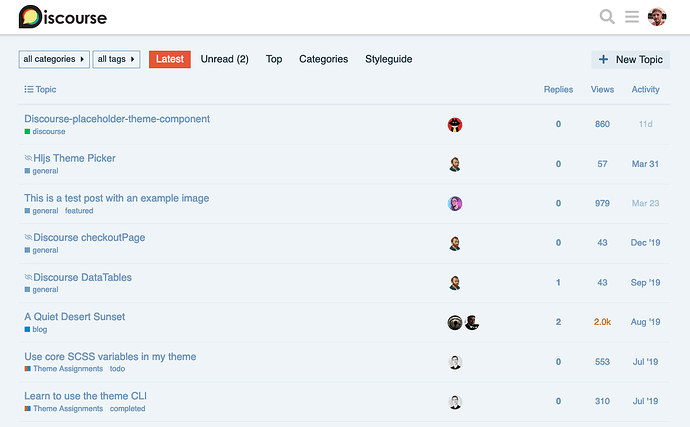Image resolution: width=690 pixels, height=427 pixels.
Task: Expand the all tags dropdown
Action: point(117,59)
